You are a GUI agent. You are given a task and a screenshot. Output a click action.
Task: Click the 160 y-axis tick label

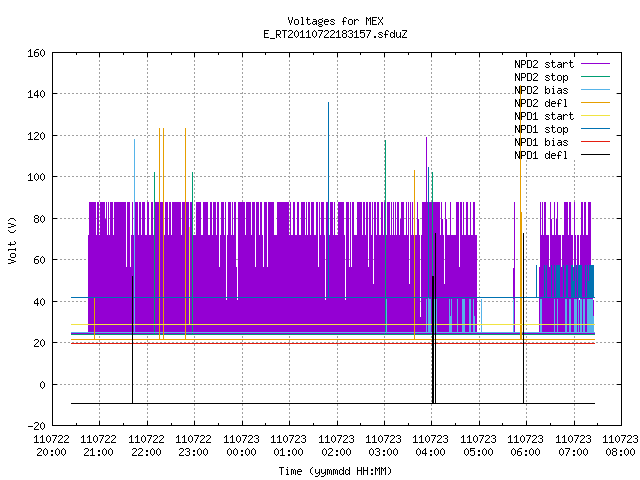[x=36, y=53]
